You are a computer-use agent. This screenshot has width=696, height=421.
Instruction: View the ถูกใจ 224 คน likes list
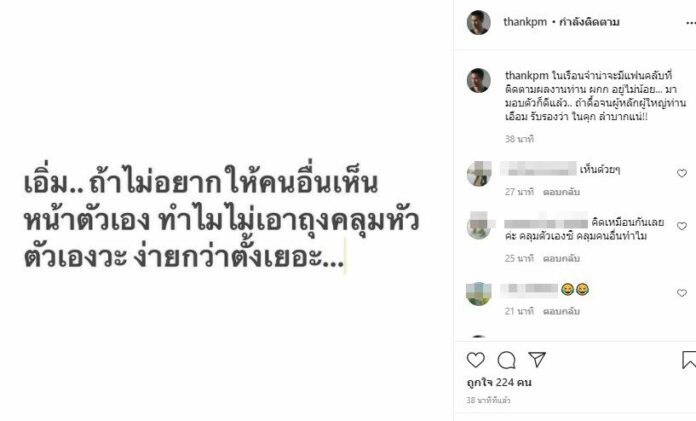(499, 382)
